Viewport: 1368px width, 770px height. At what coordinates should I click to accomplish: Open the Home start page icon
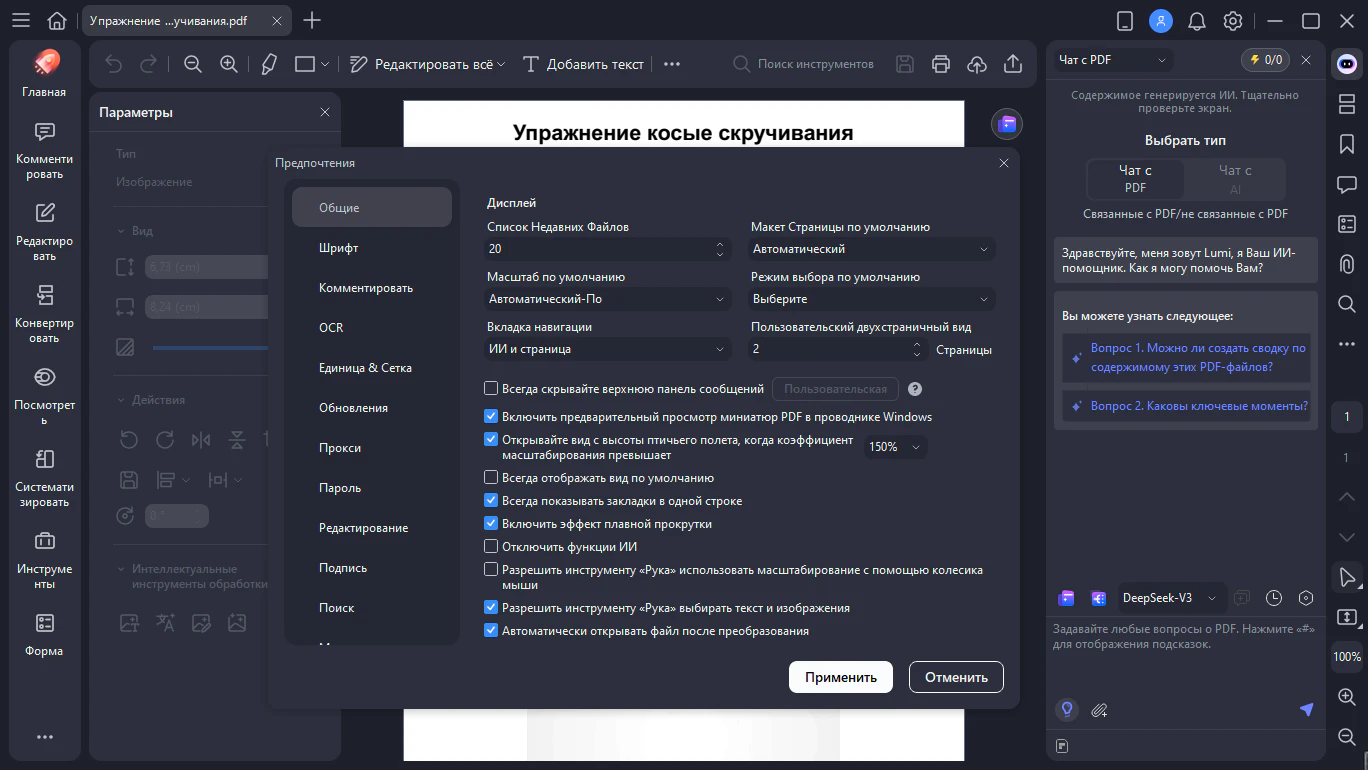coord(57,20)
